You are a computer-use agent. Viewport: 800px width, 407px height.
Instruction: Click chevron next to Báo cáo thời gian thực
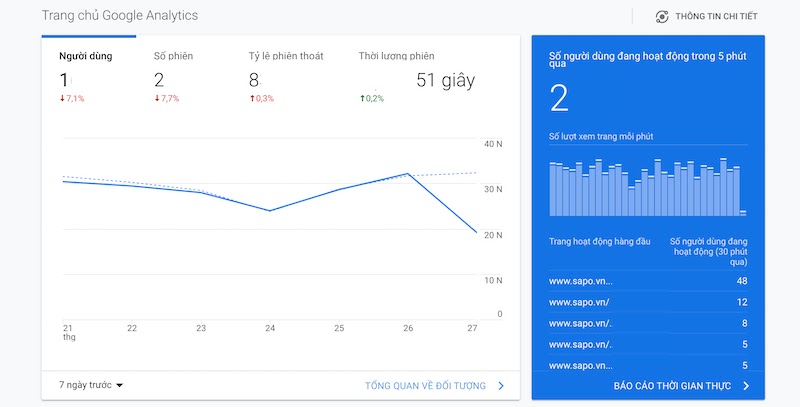pyautogui.click(x=746, y=386)
